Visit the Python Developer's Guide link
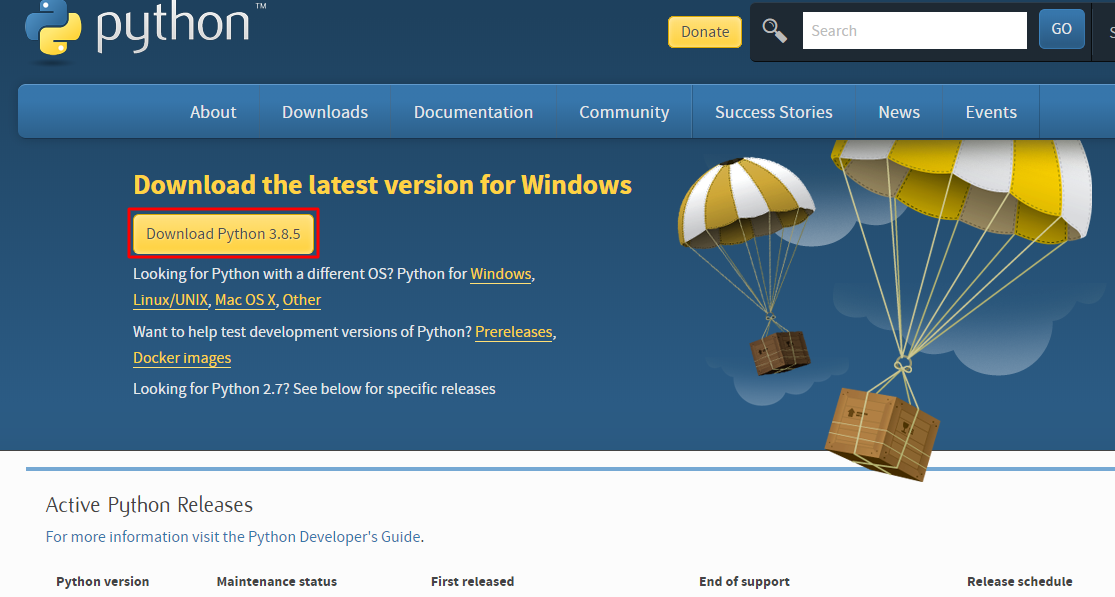The width and height of the screenshot is (1115, 597). (233, 537)
